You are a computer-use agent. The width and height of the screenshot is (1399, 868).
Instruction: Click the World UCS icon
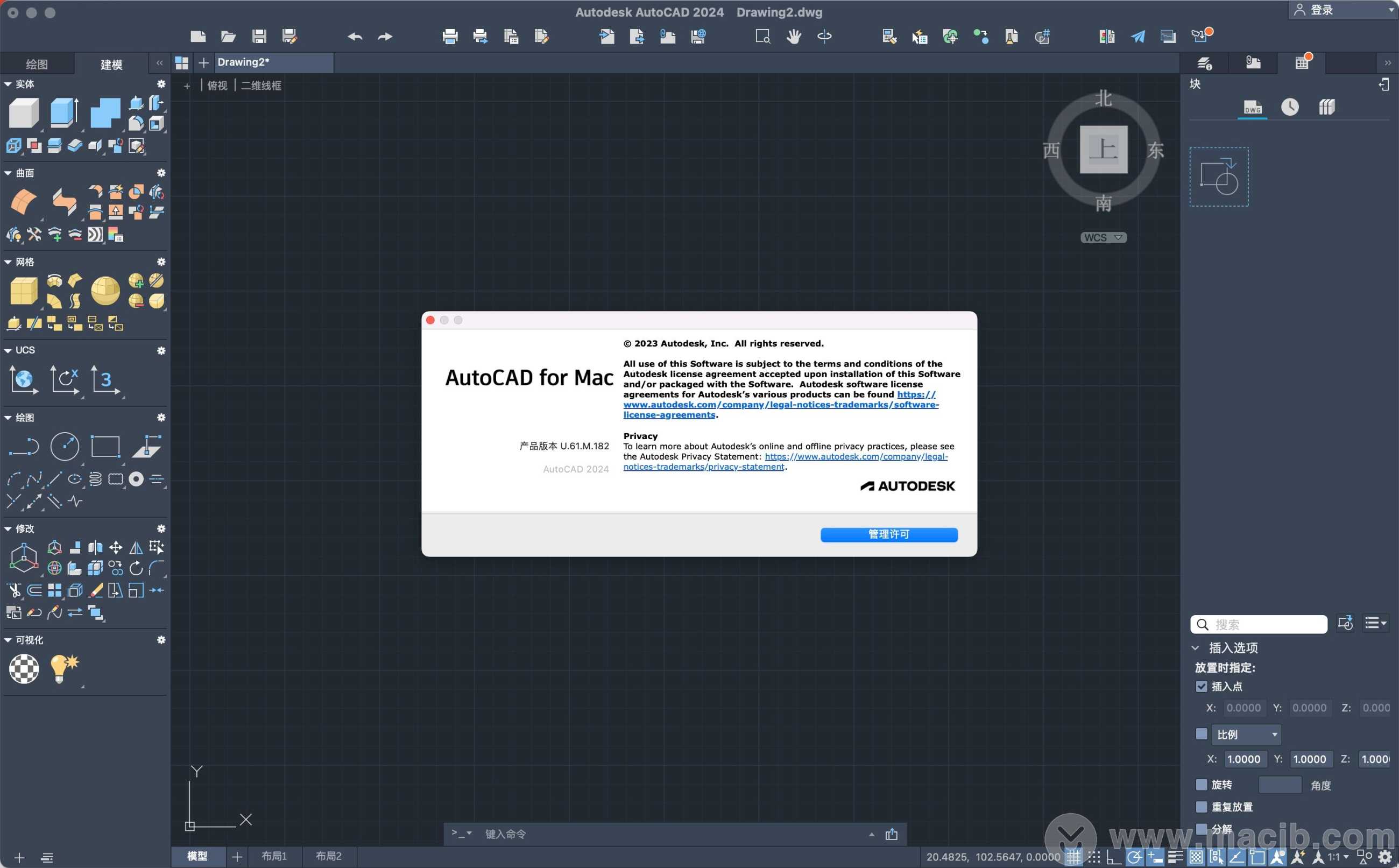click(24, 379)
